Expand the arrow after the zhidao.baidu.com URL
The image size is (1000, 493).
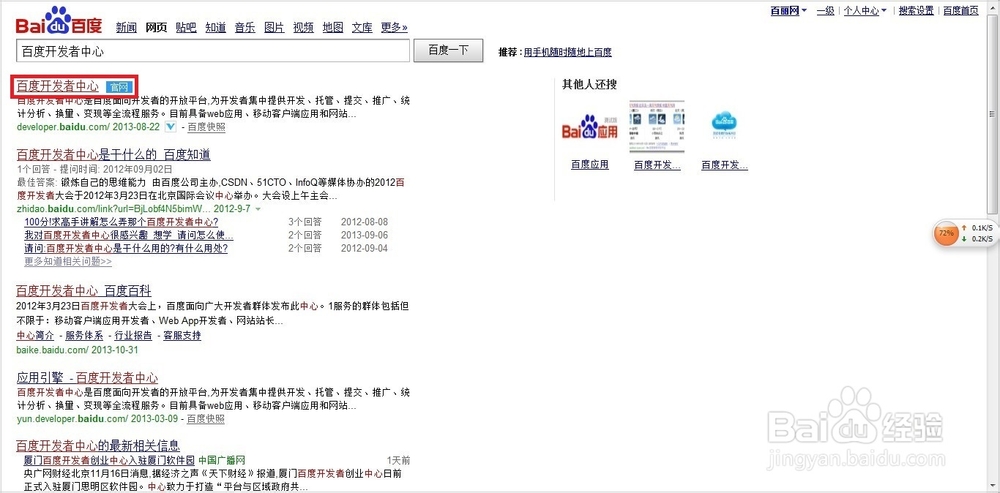click(x=258, y=209)
